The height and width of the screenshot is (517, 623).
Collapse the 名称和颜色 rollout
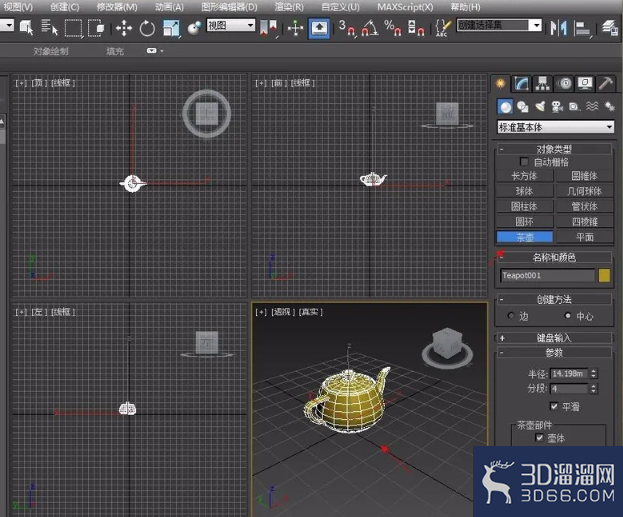pos(553,257)
